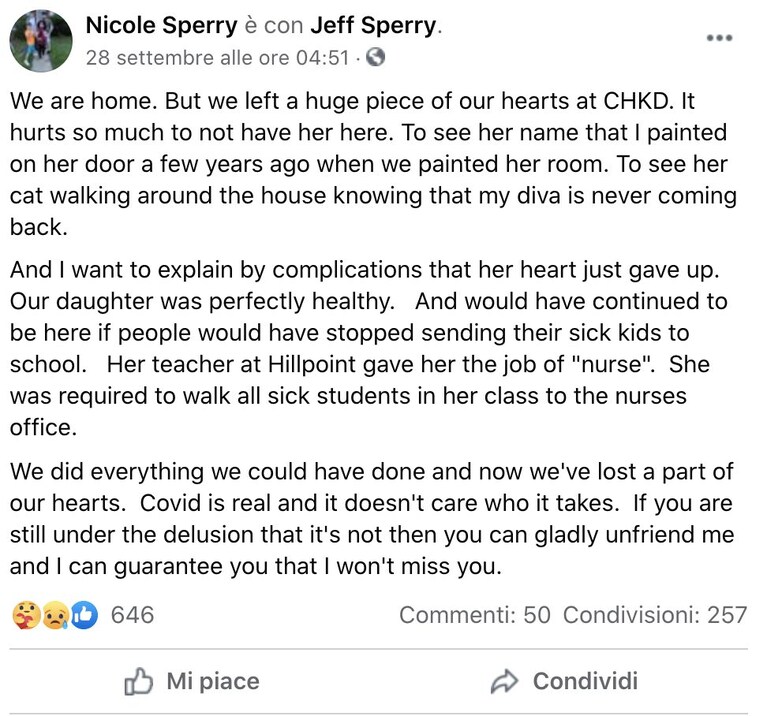The height and width of the screenshot is (716, 767).
Task: Show the Condivisioni: 257 shares list
Action: pos(655,615)
